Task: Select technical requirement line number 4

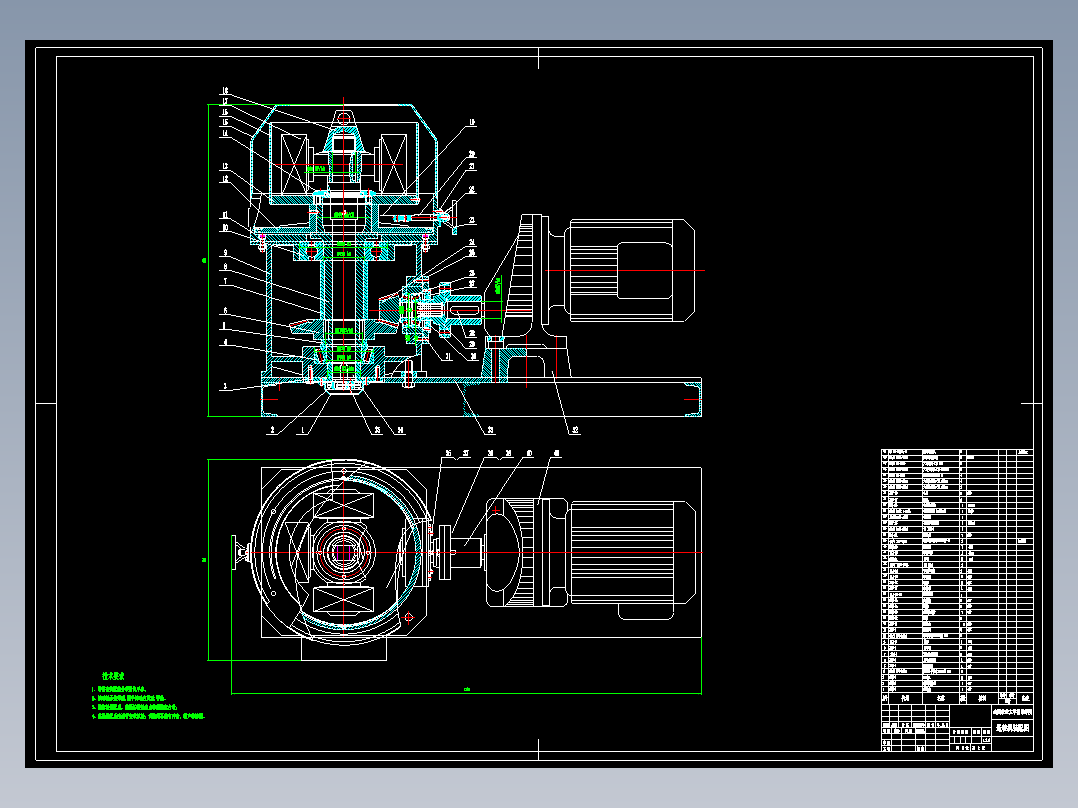Action: (x=148, y=716)
